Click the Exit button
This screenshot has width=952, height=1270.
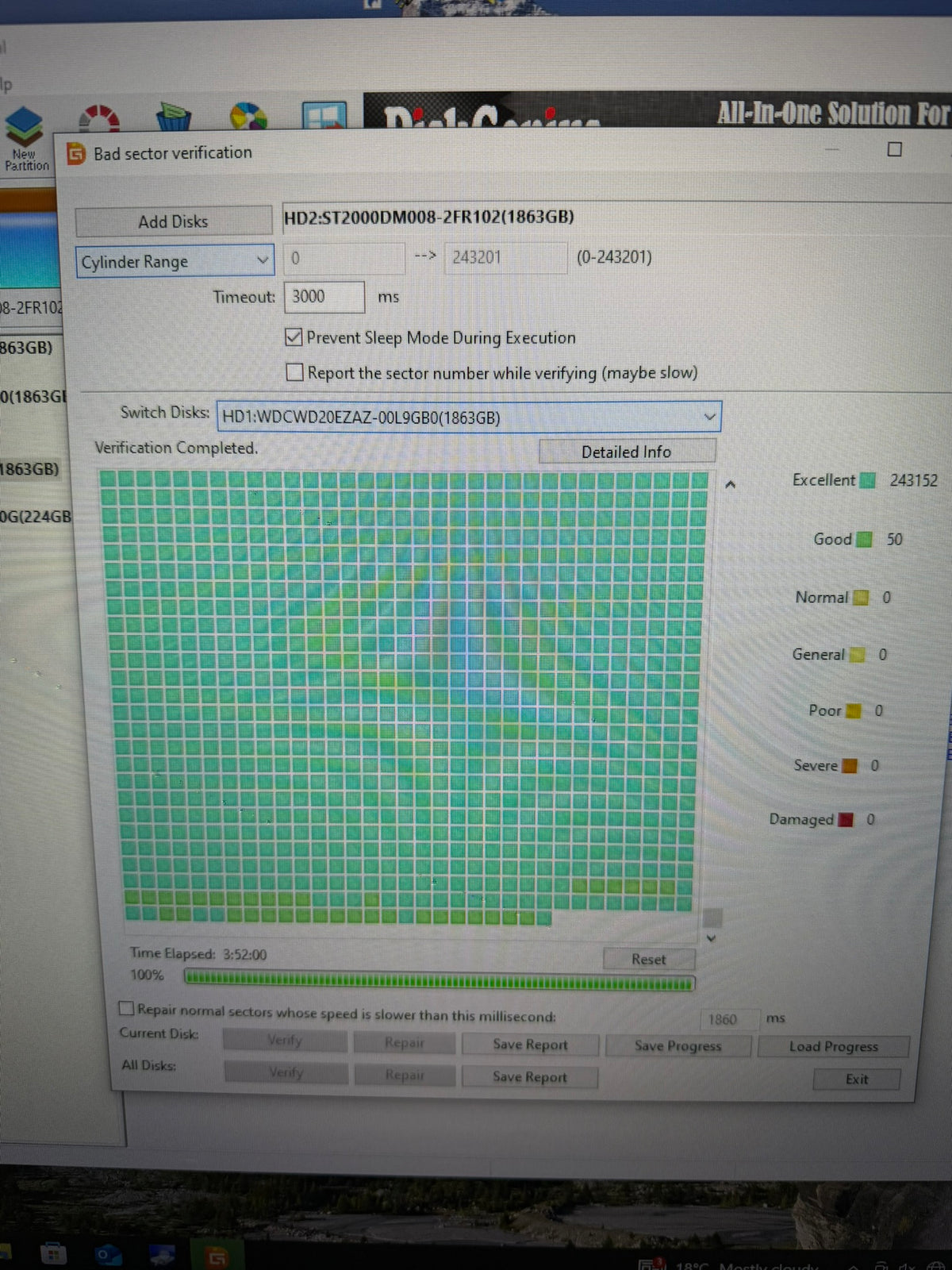pos(857,1079)
